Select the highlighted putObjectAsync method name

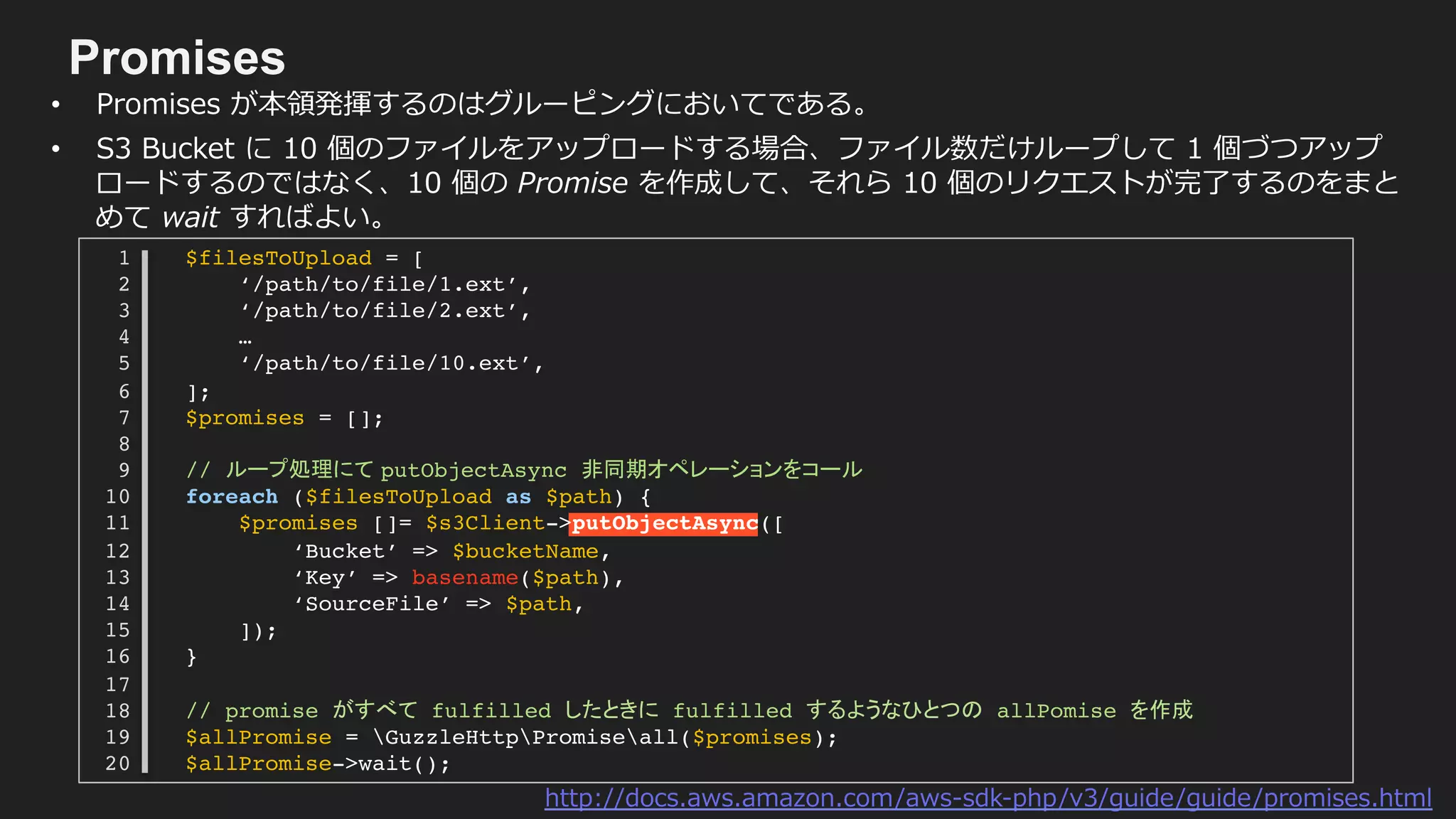click(664, 523)
